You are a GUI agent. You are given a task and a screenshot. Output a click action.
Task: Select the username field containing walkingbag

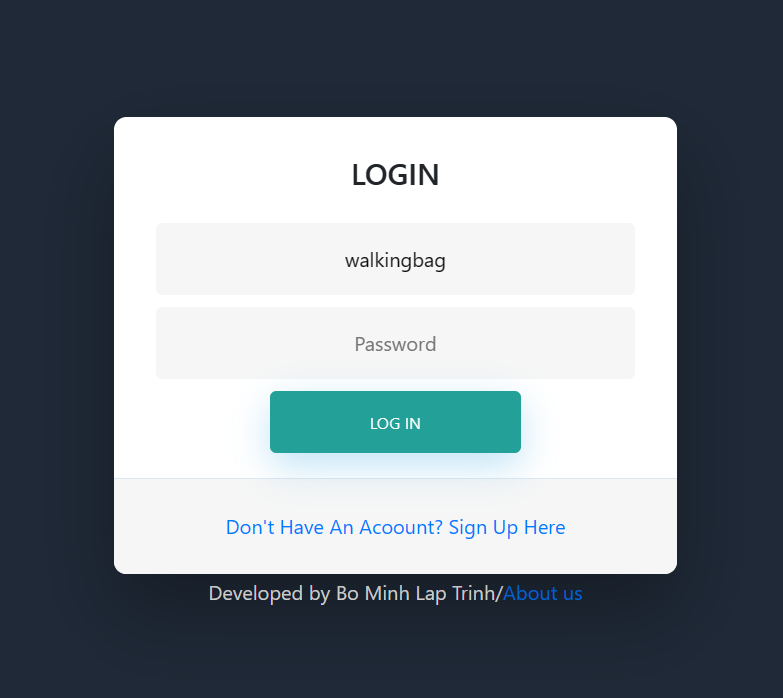(395, 259)
